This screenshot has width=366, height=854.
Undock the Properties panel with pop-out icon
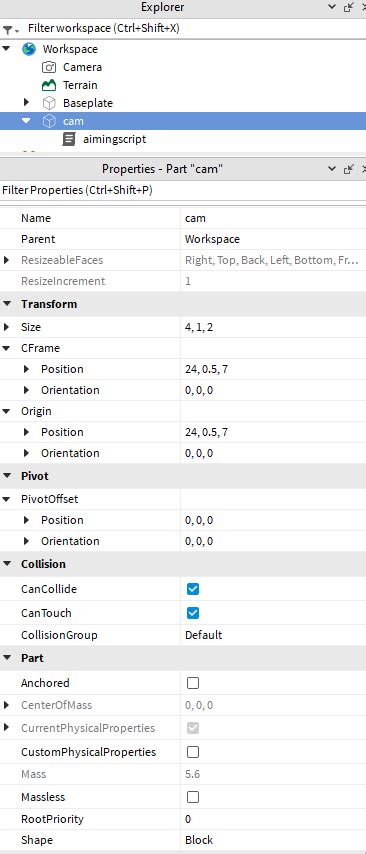[349, 169]
